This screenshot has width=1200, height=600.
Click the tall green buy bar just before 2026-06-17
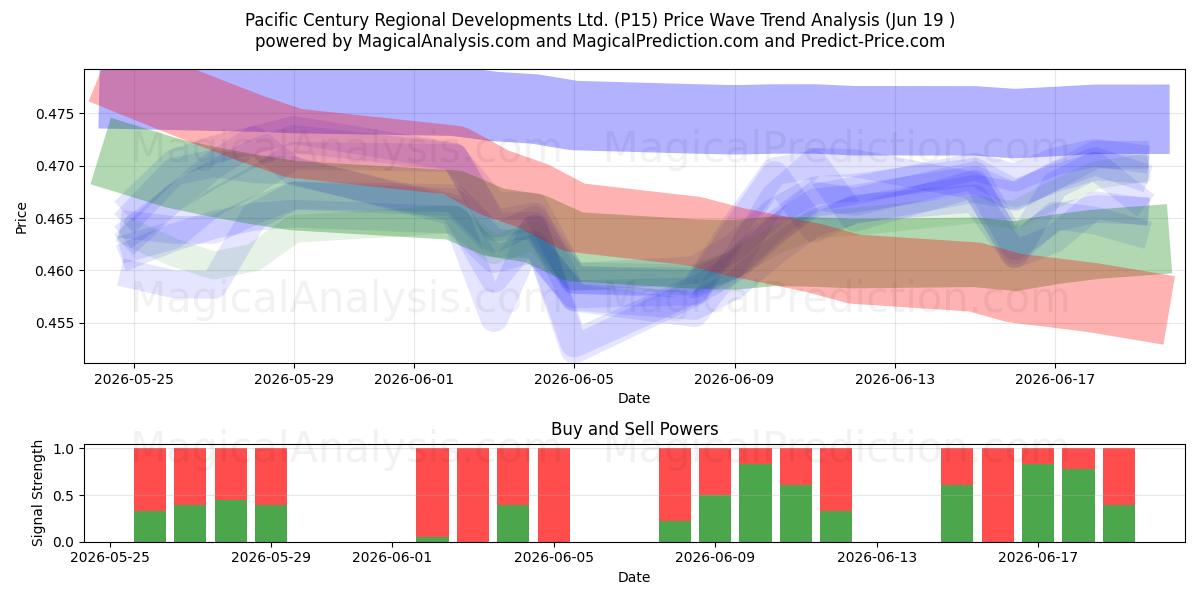pyautogui.click(x=1038, y=503)
